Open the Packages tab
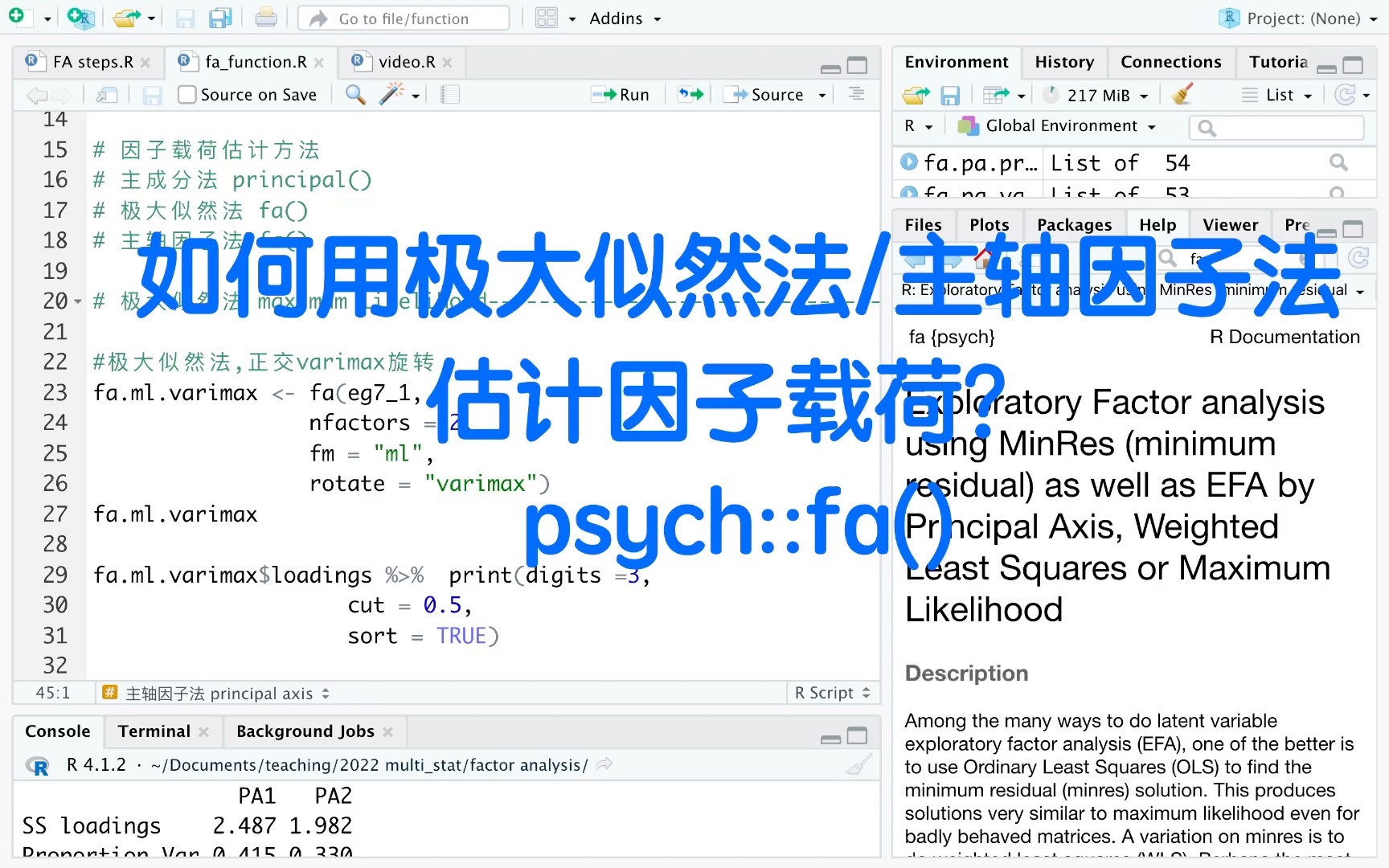1389x868 pixels. click(1075, 224)
